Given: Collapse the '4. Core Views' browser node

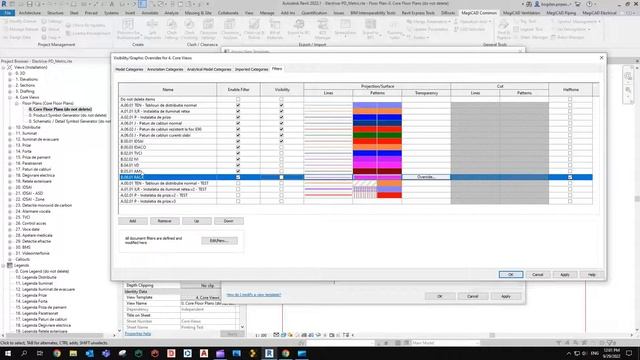Looking at the screenshot, I should 10,97.
